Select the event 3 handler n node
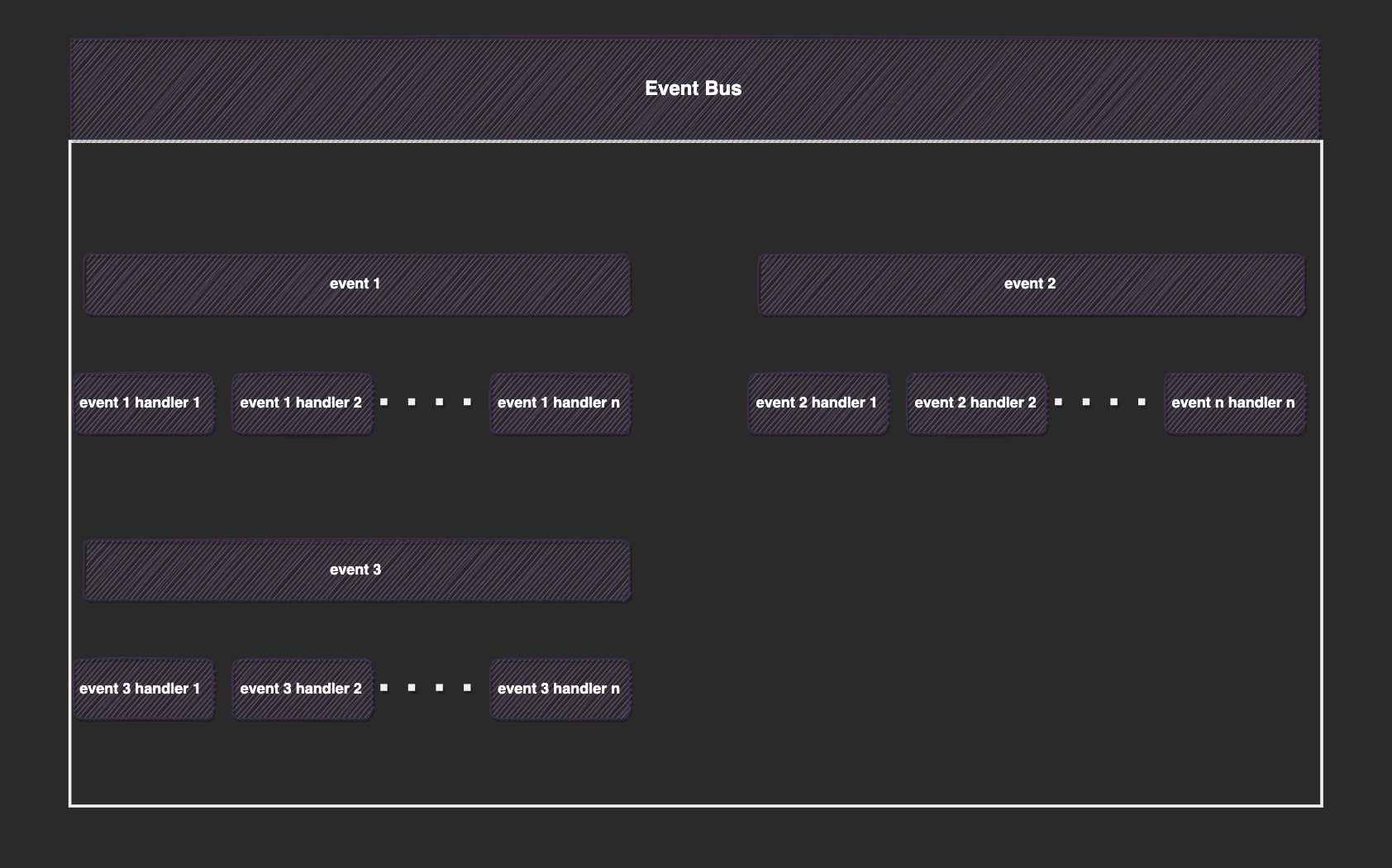 (x=560, y=688)
